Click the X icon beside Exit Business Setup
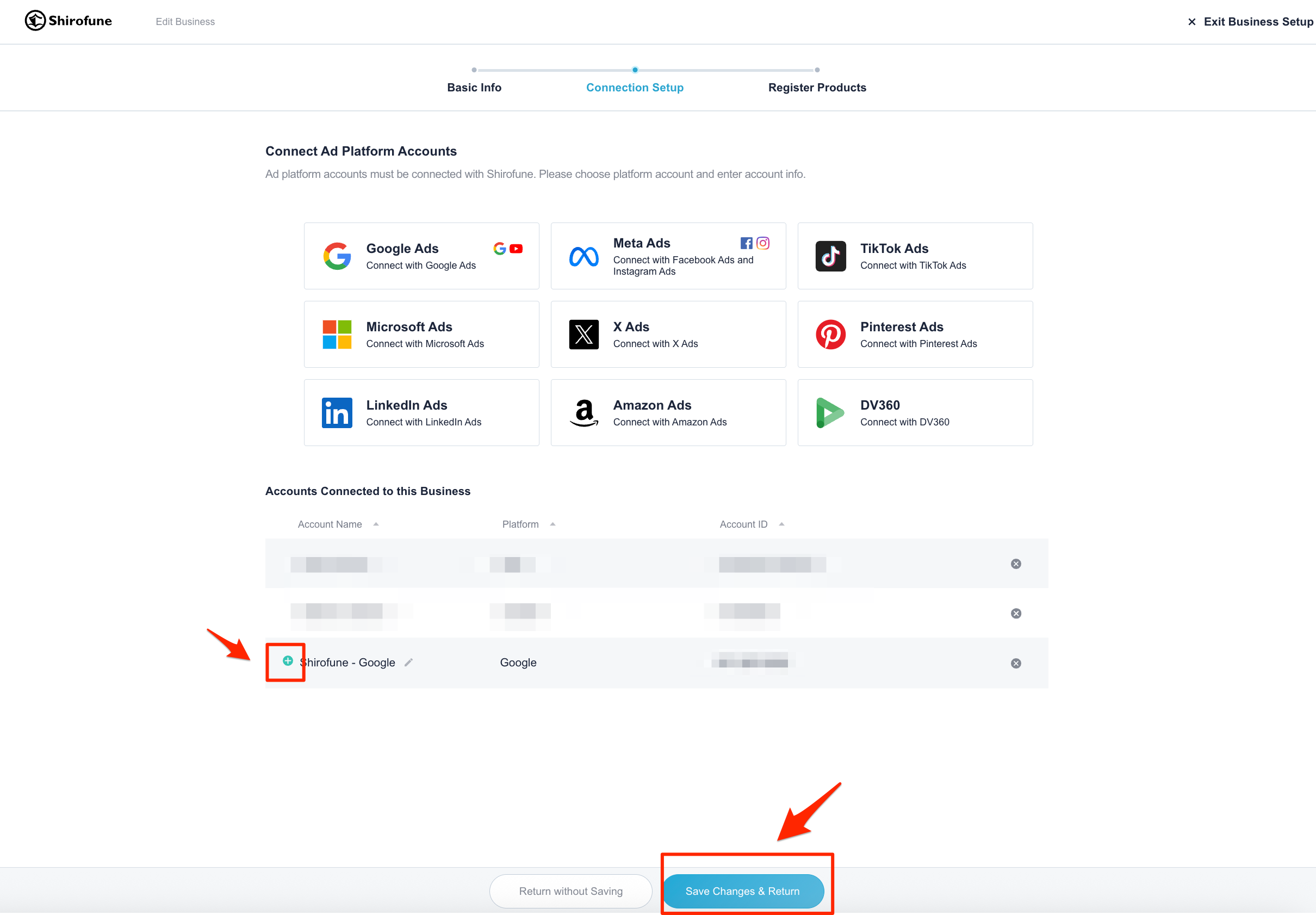 [x=1191, y=22]
